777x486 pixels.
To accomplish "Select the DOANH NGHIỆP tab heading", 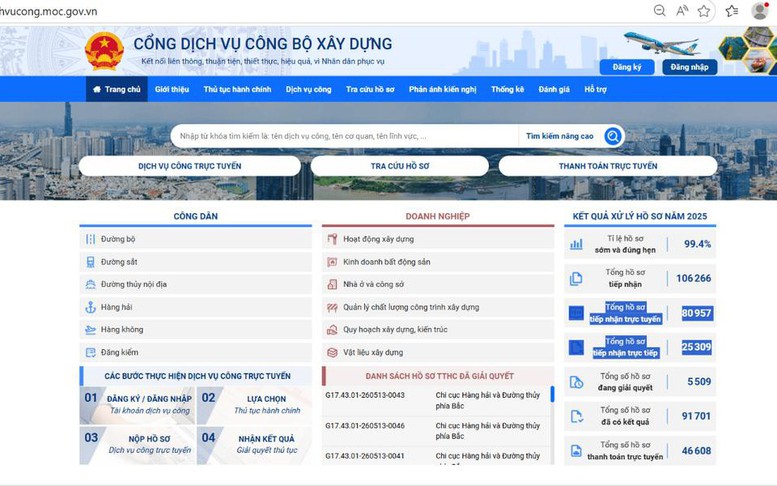I will 438,216.
